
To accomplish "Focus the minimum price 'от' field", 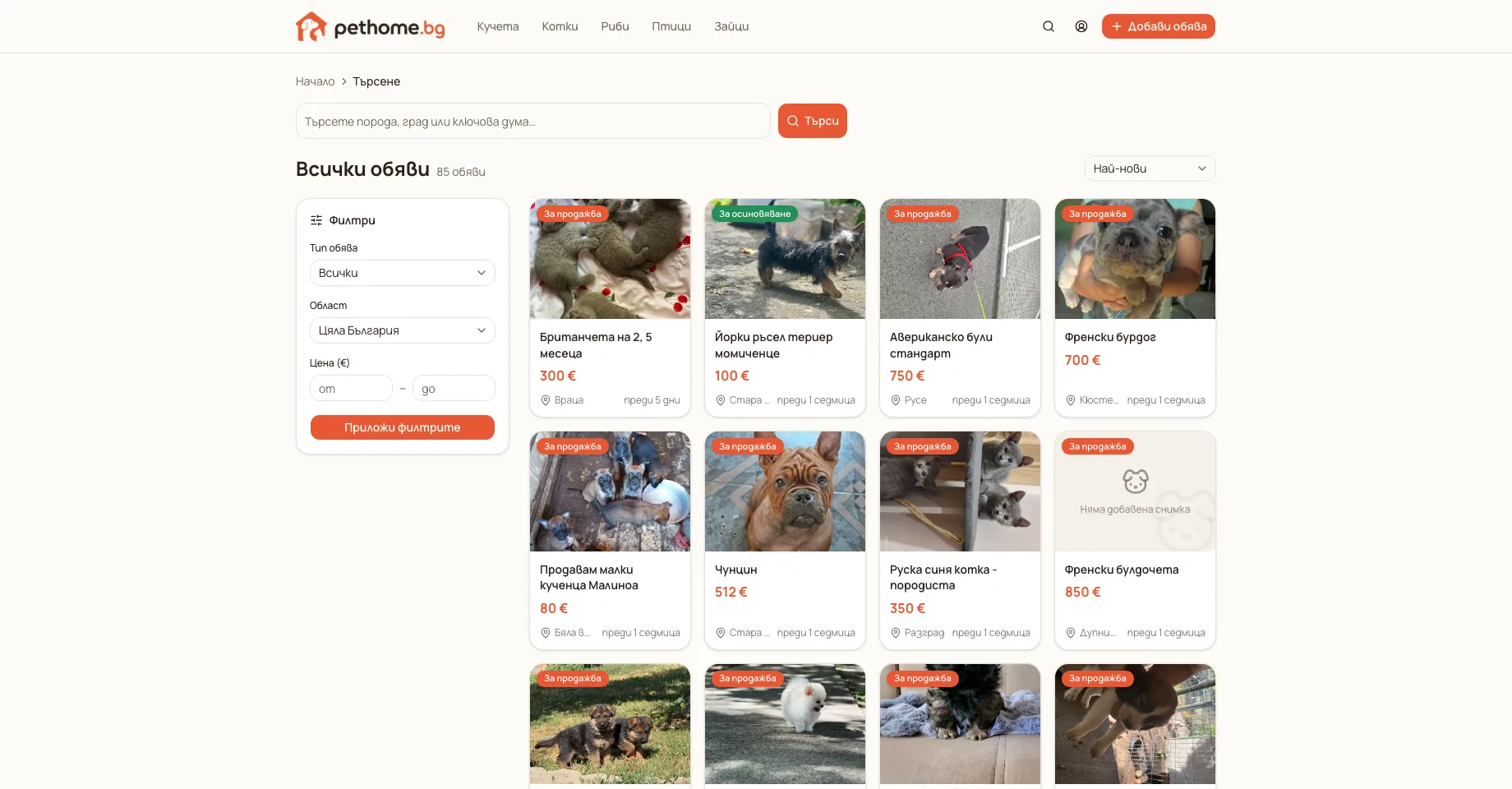I will pos(351,388).
